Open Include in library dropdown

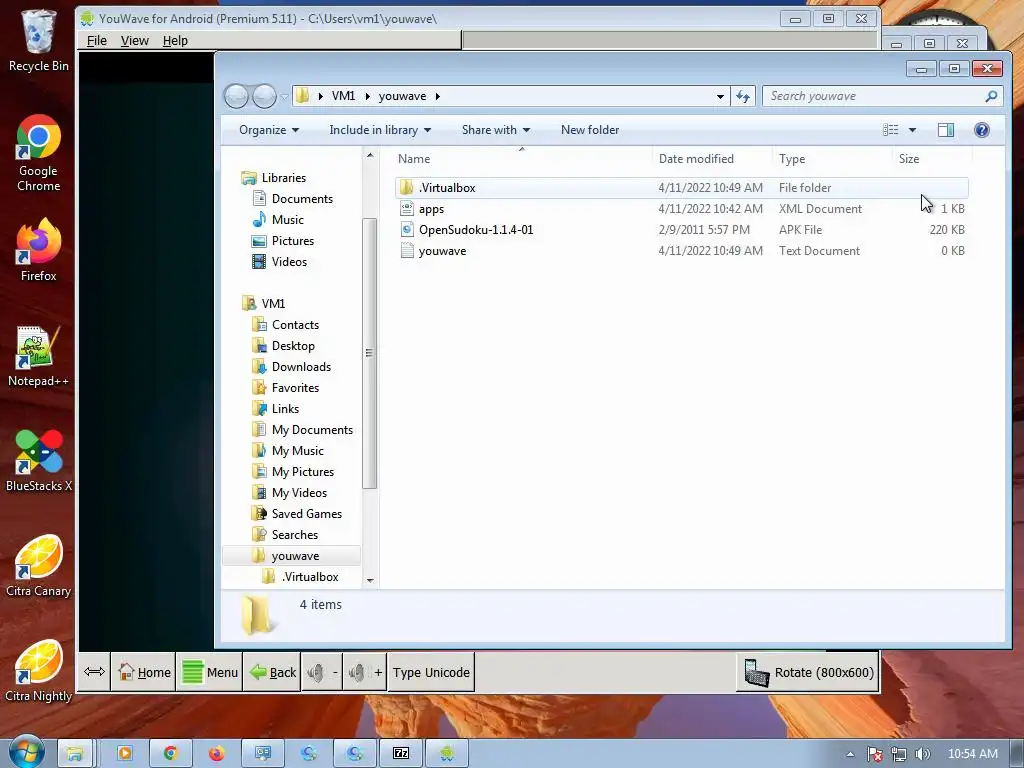[380, 130]
